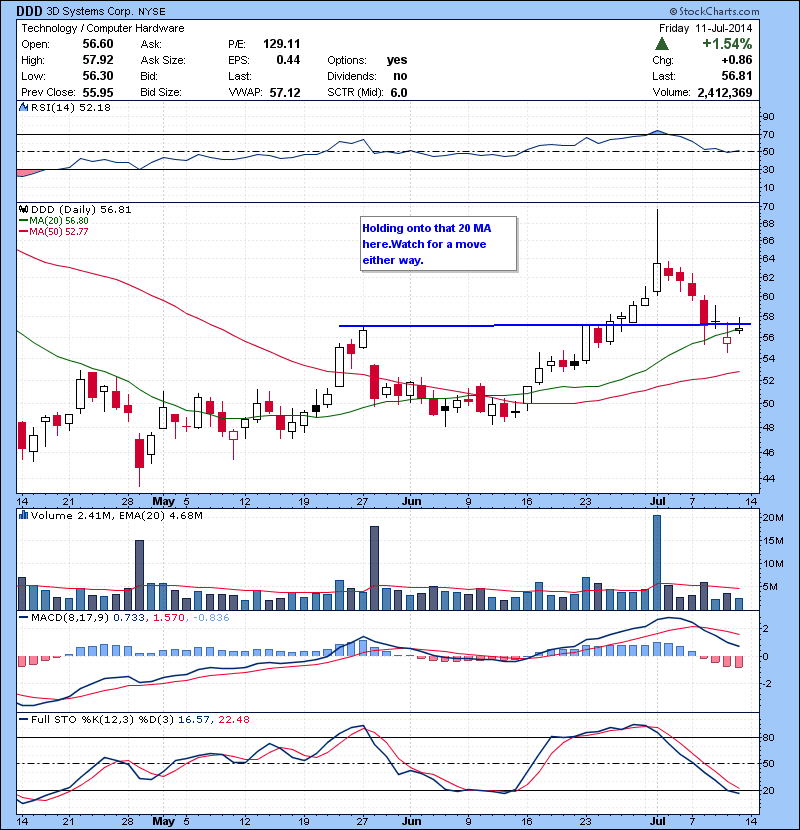Click the stochastic %K value 16.57
The width and height of the screenshot is (800, 830).
[x=194, y=720]
